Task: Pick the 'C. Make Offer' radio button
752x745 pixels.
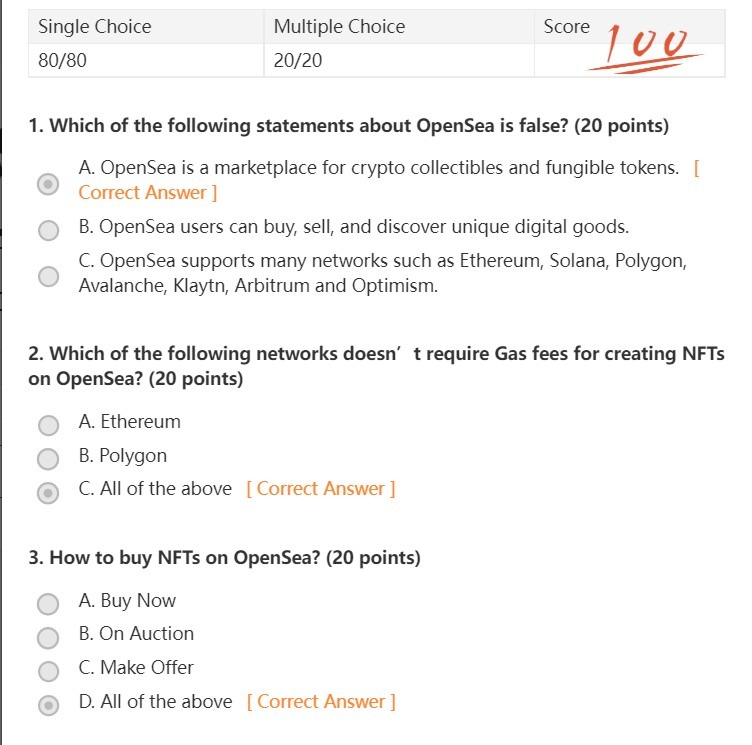Action: coord(48,671)
